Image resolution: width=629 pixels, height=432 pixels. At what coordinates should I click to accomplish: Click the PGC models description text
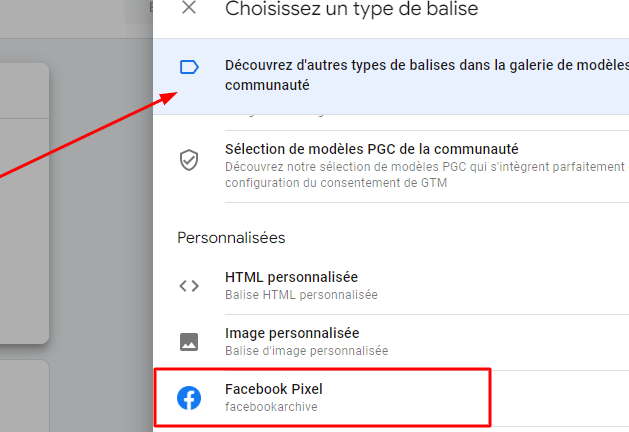(x=425, y=174)
